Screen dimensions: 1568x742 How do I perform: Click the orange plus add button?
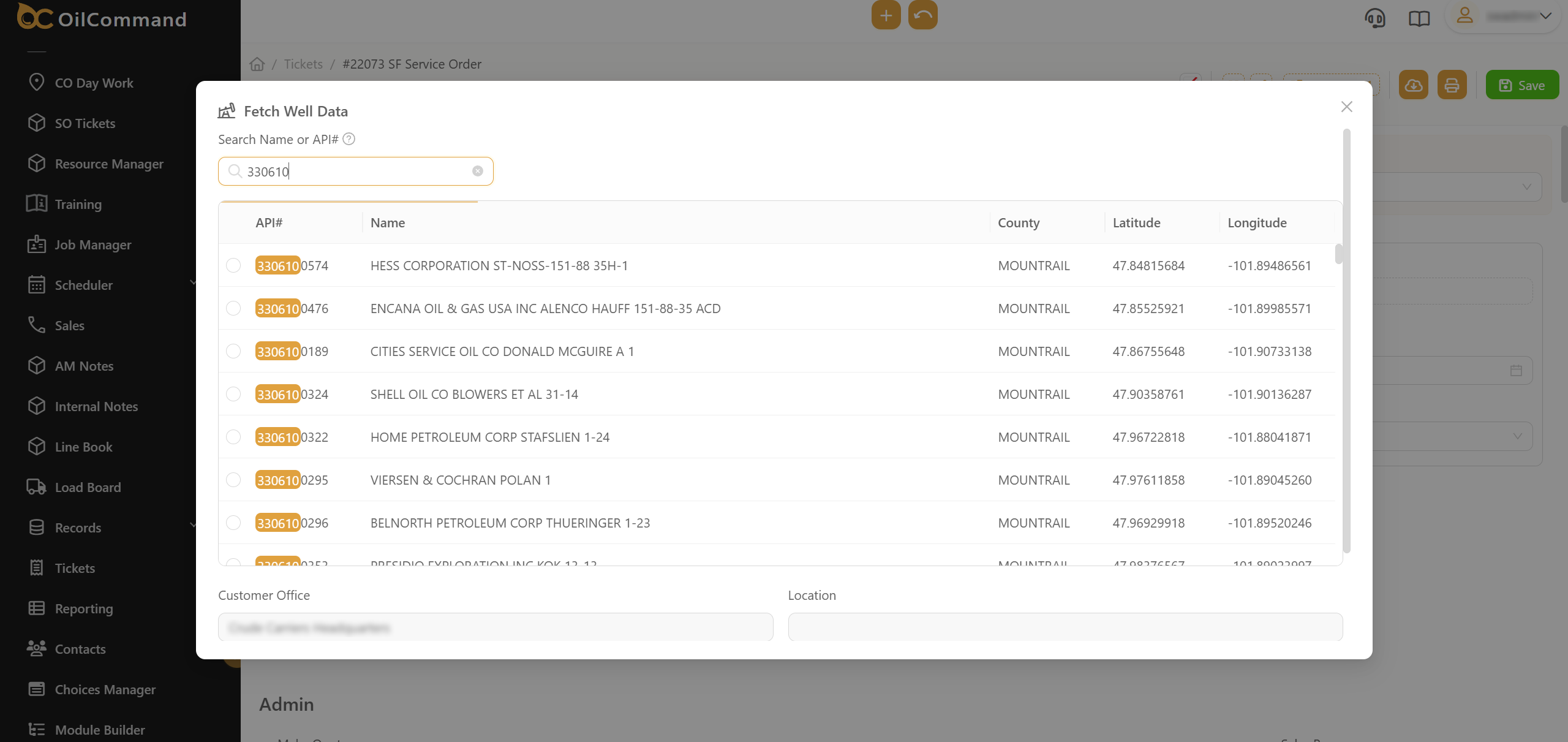(x=886, y=15)
